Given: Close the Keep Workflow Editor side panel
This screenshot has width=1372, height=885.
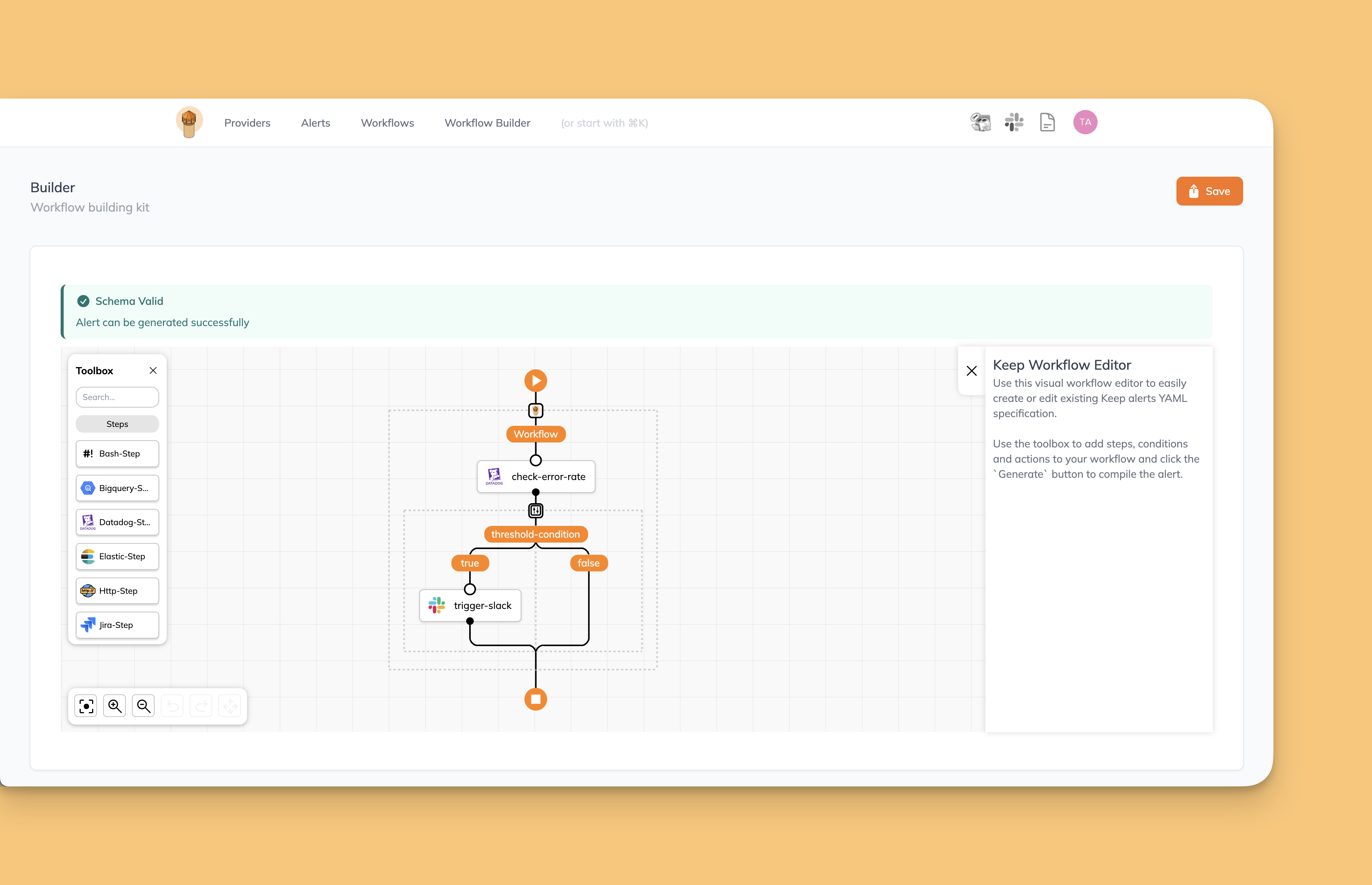Looking at the screenshot, I should click(x=972, y=371).
